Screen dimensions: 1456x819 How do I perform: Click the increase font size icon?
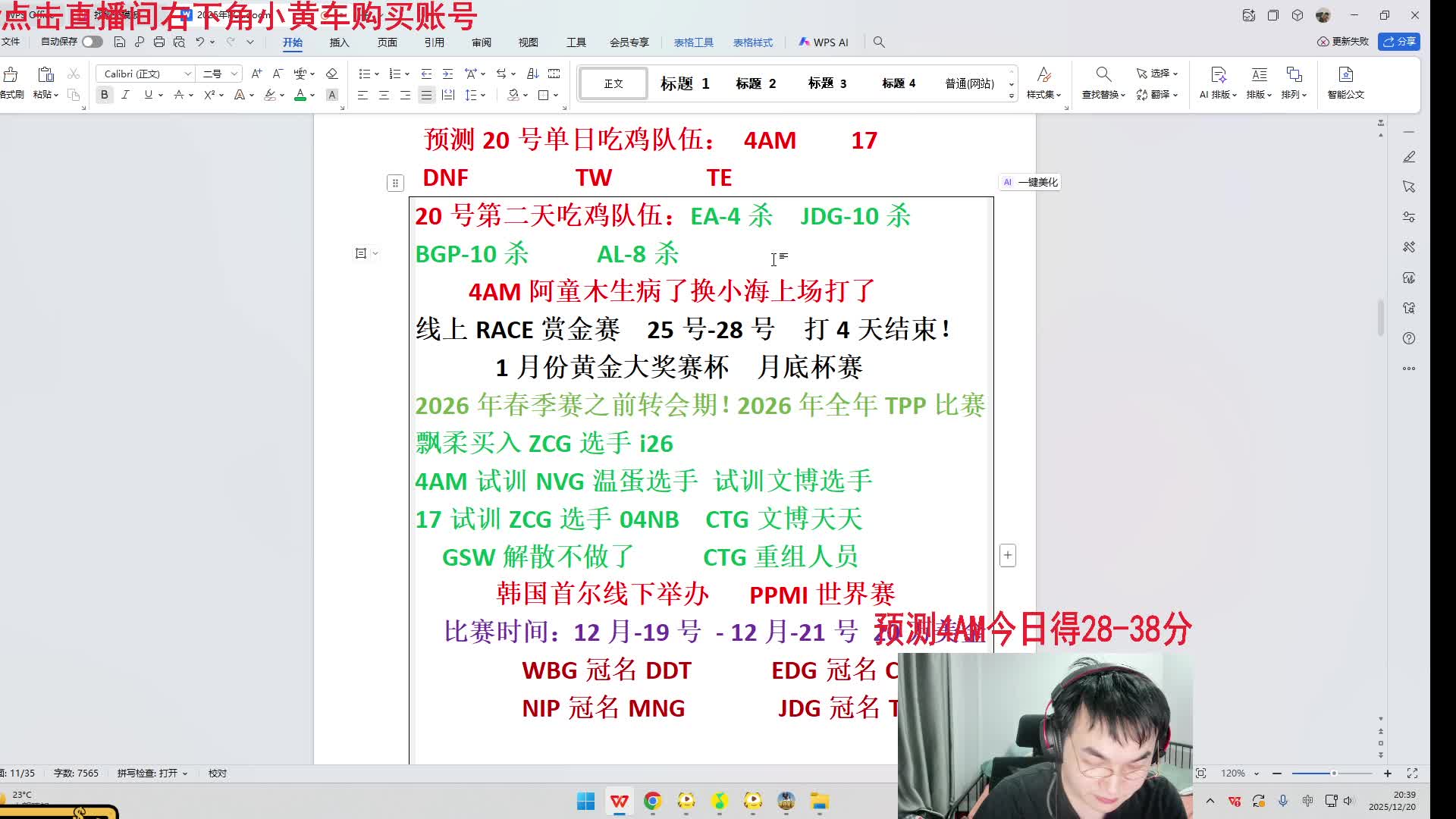point(256,74)
